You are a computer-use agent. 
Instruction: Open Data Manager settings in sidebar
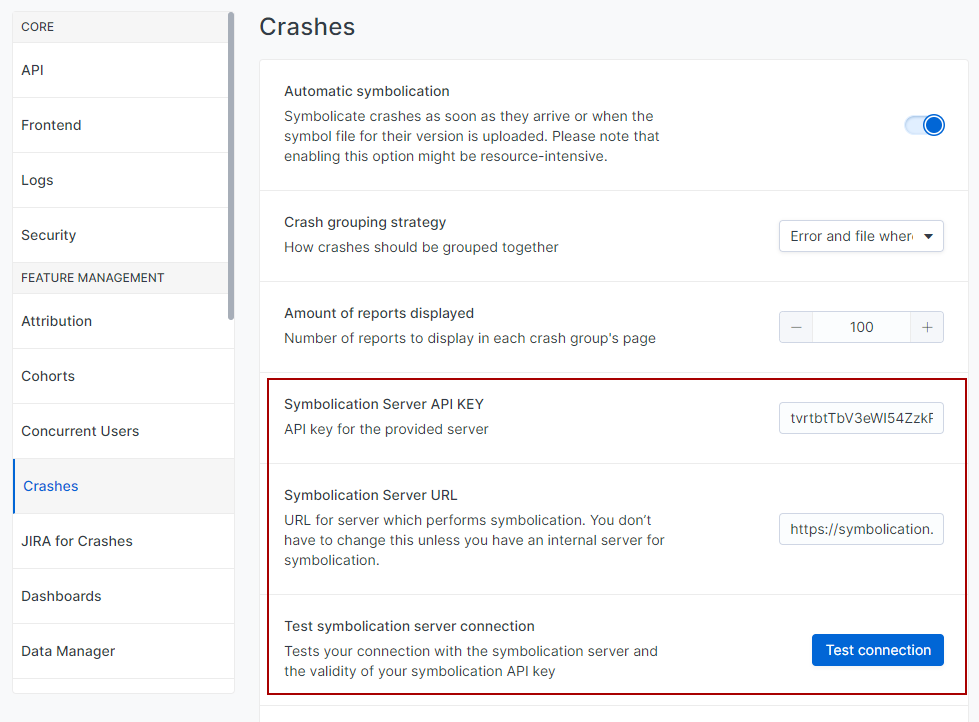click(x=124, y=651)
